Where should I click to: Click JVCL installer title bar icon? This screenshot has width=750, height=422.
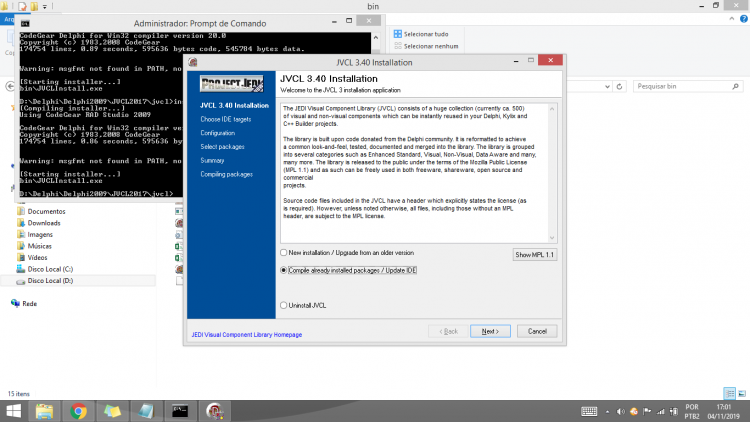pos(193,62)
